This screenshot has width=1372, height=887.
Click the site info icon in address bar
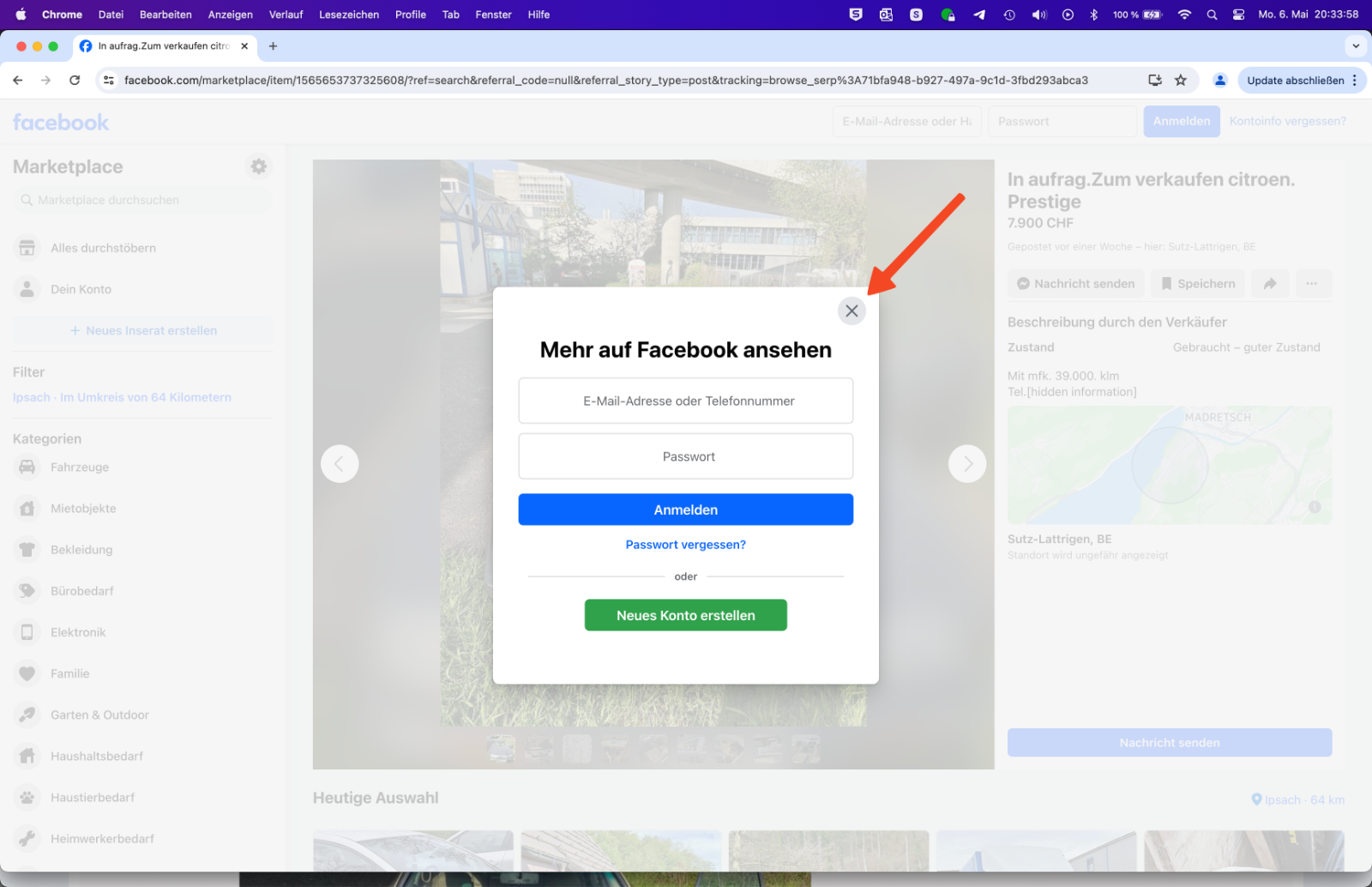coord(108,80)
